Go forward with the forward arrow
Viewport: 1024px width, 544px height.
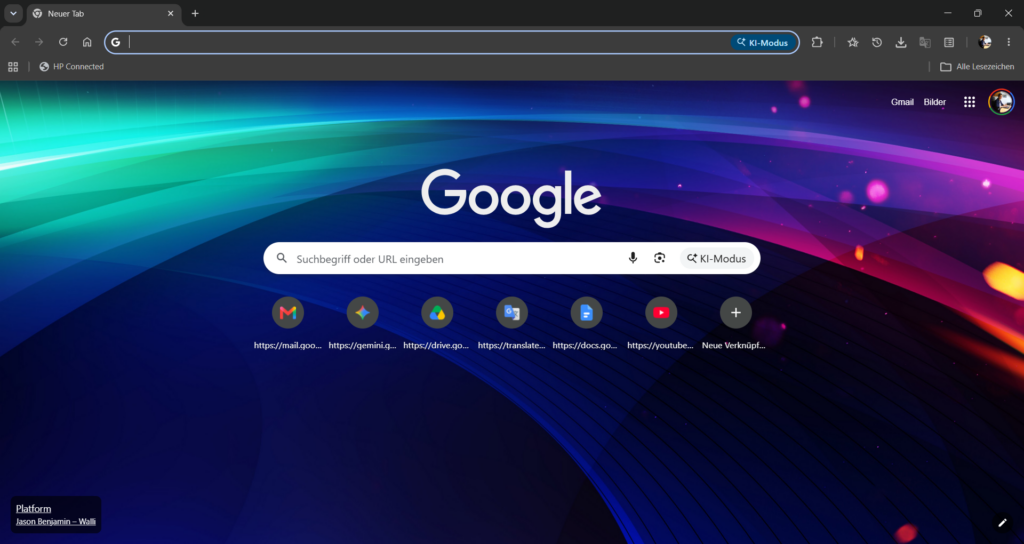coord(39,42)
